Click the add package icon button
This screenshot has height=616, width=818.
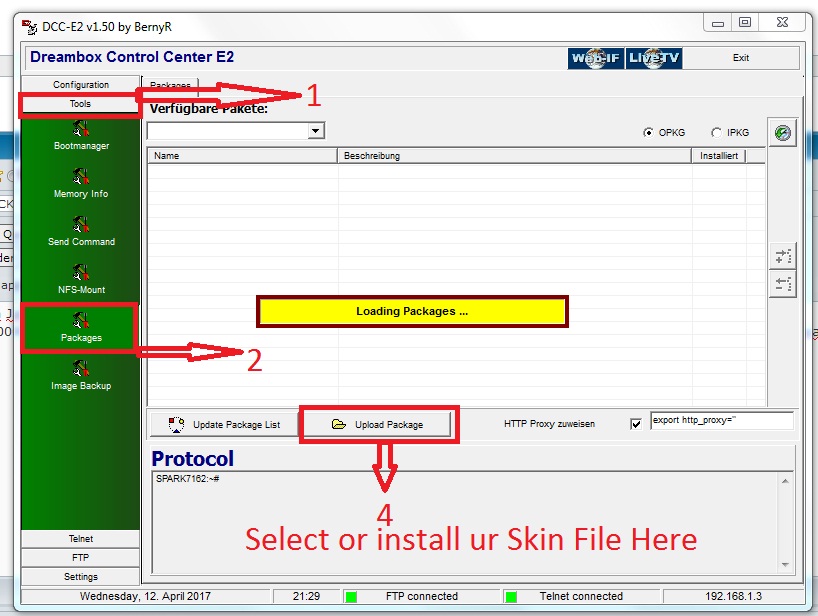coord(783,256)
